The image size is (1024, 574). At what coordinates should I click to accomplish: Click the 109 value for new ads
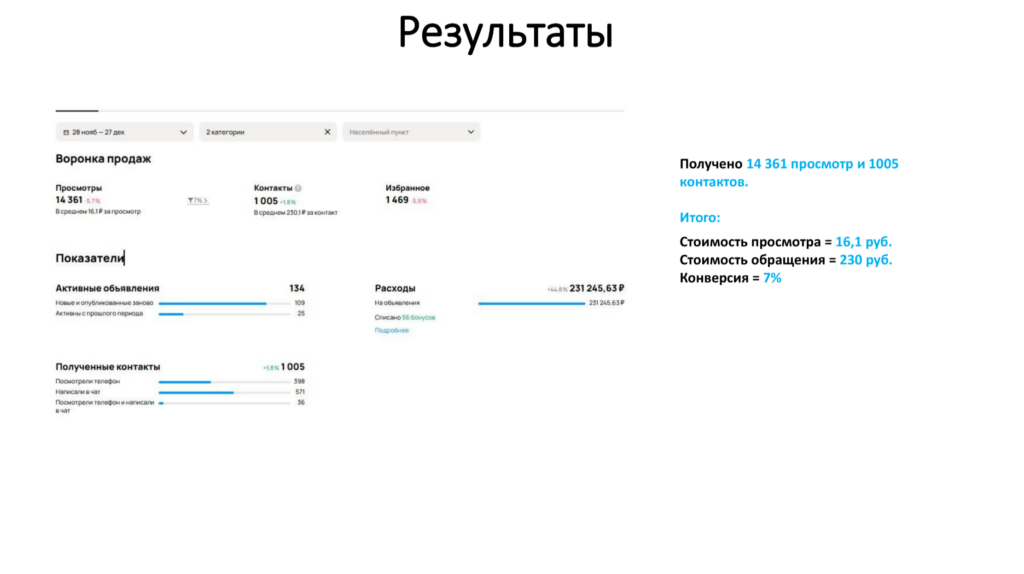coord(300,303)
